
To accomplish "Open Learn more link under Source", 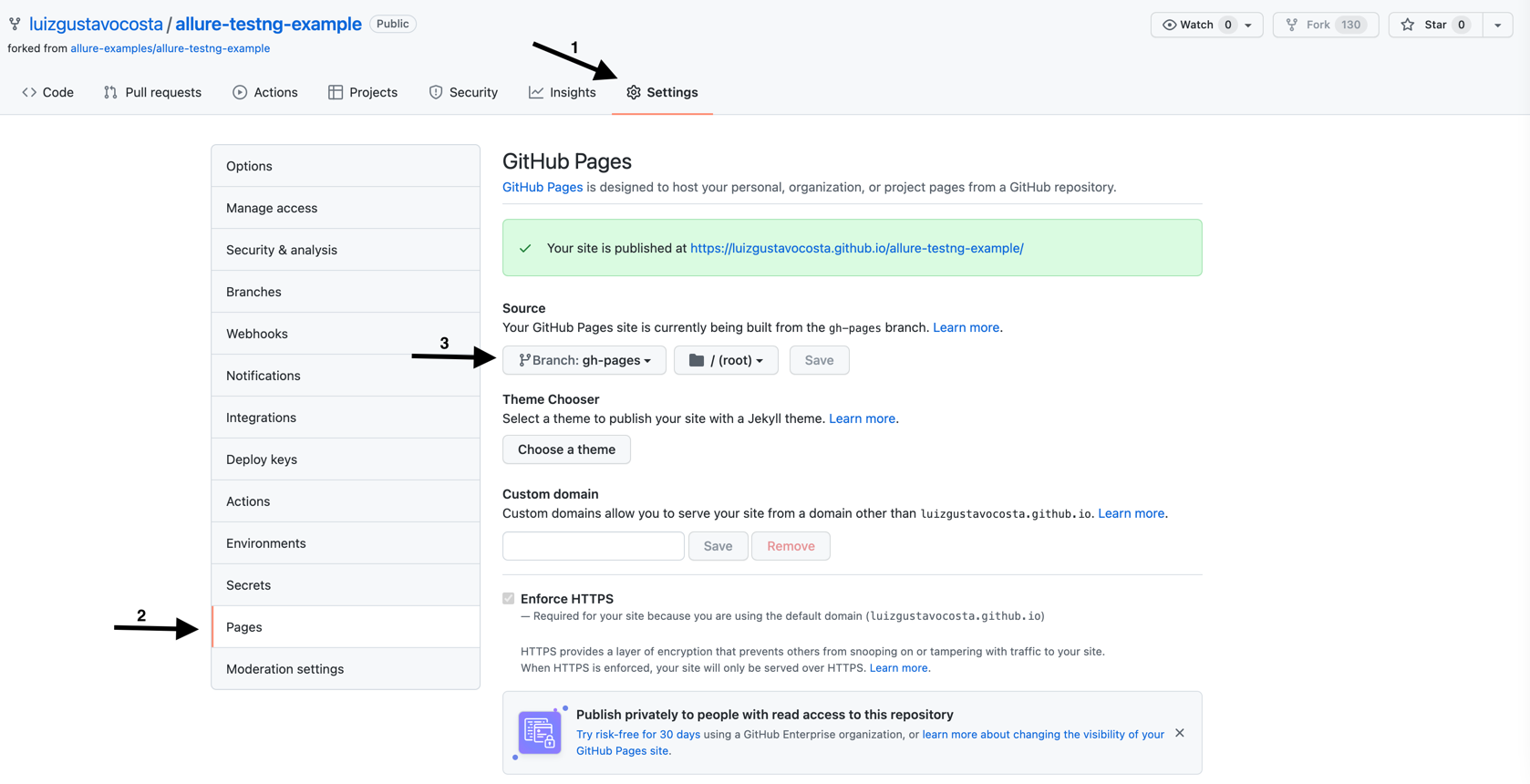I will tap(966, 327).
